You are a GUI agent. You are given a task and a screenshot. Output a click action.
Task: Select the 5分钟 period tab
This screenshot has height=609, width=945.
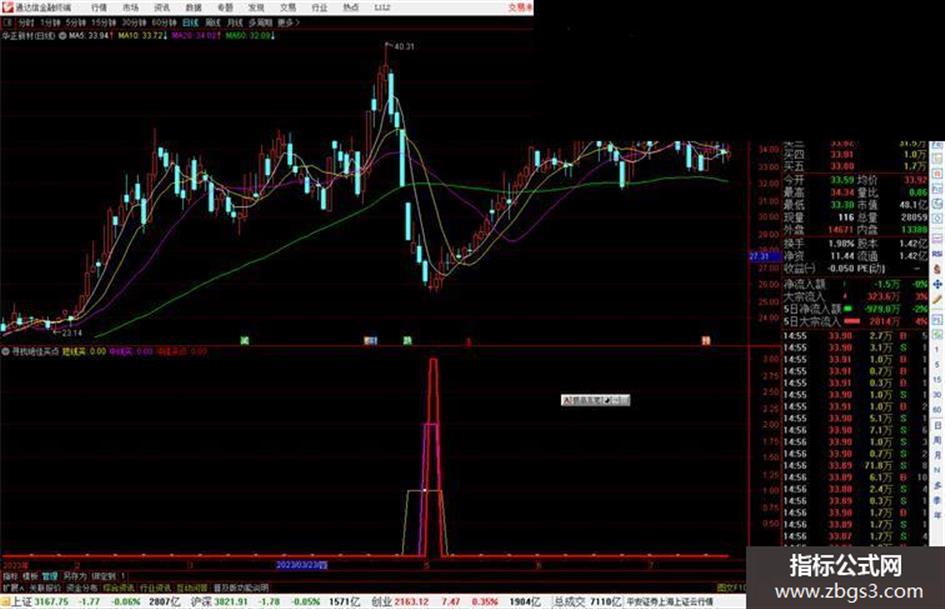click(x=75, y=23)
